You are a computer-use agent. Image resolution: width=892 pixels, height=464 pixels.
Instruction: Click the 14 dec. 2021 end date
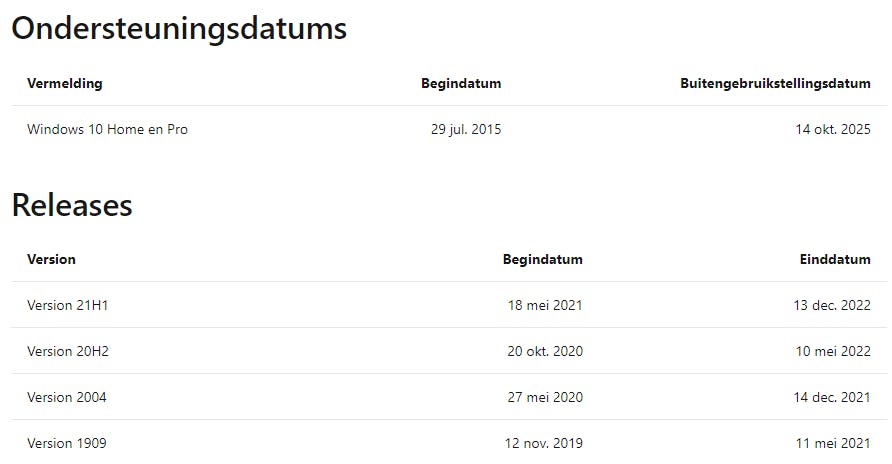click(830, 397)
